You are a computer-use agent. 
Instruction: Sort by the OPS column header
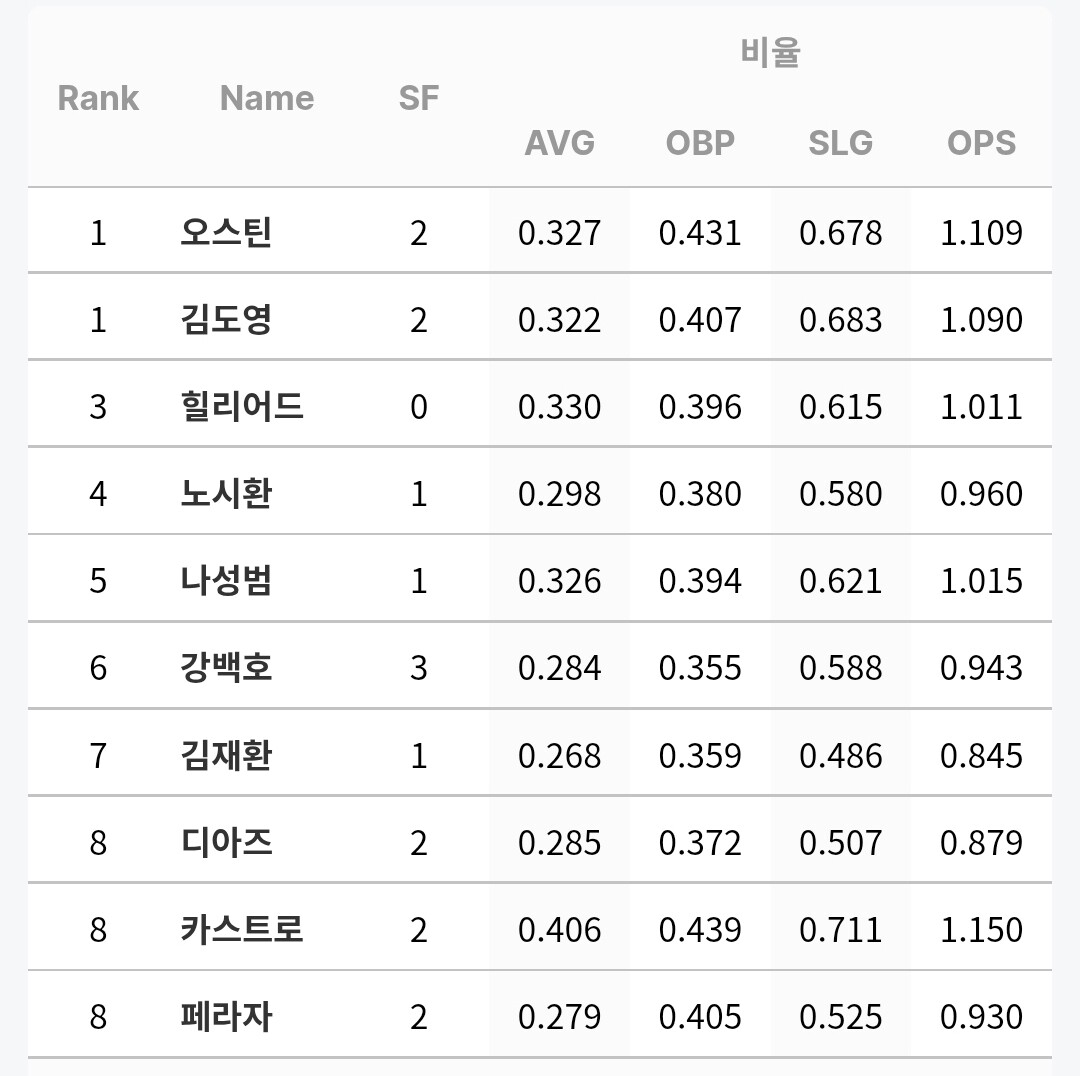tap(981, 143)
